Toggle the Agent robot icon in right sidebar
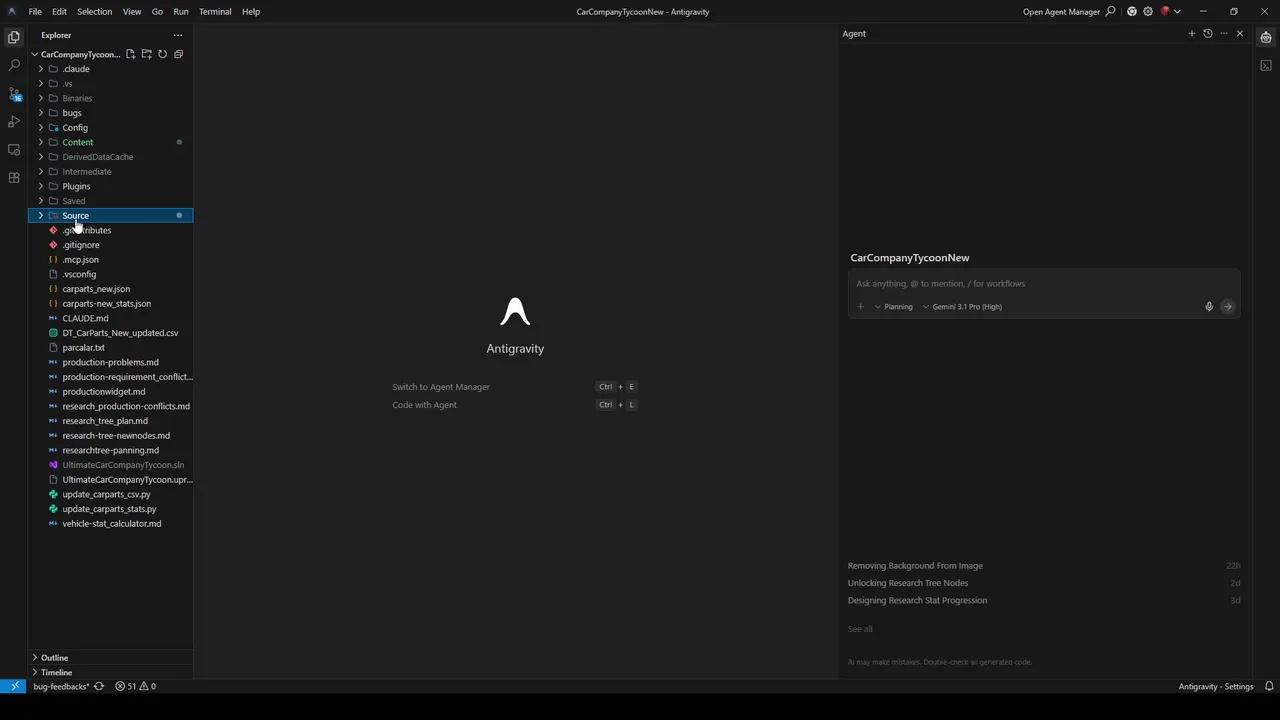The width and height of the screenshot is (1280, 720). [1266, 37]
